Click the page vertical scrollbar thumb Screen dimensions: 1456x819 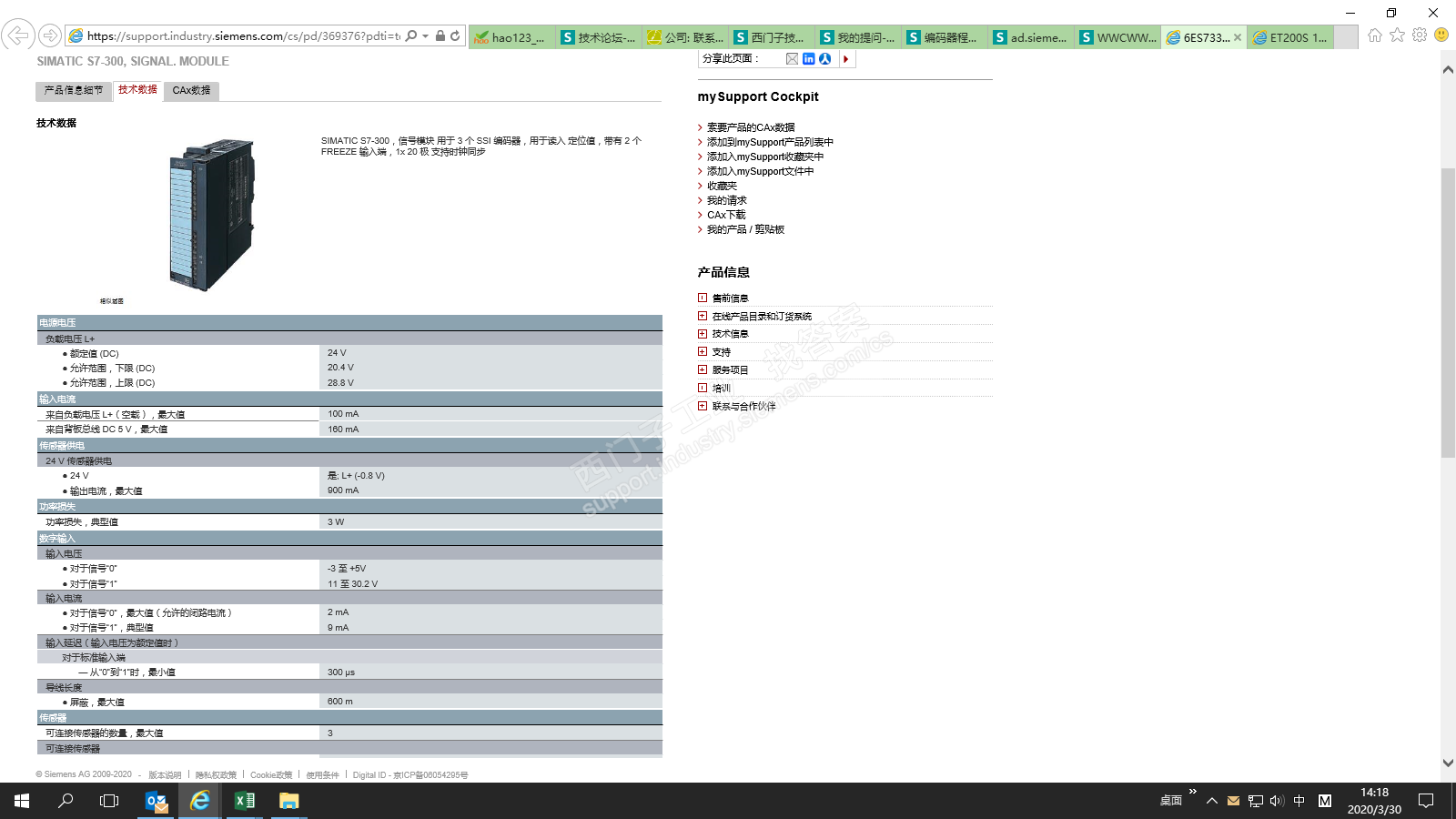1448,313
